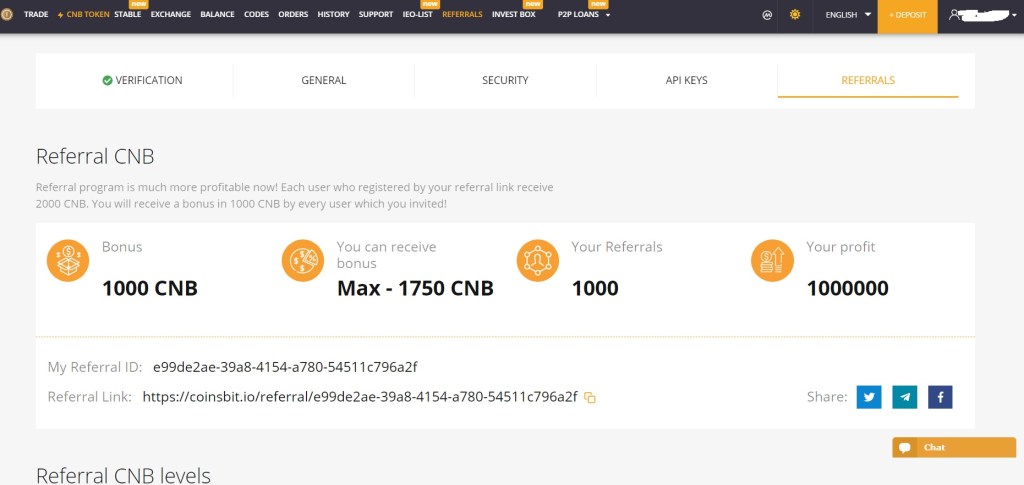This screenshot has width=1024, height=485.
Task: Click the Your Referrals icon
Action: [x=537, y=261]
